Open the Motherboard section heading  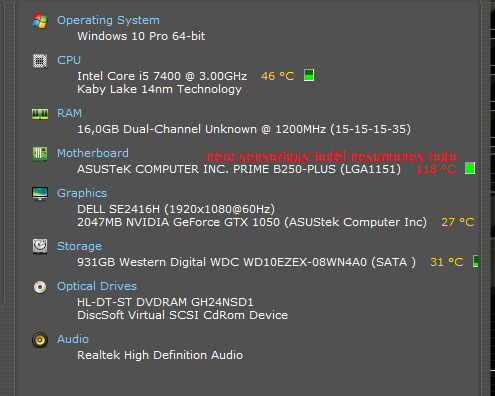tap(93, 153)
